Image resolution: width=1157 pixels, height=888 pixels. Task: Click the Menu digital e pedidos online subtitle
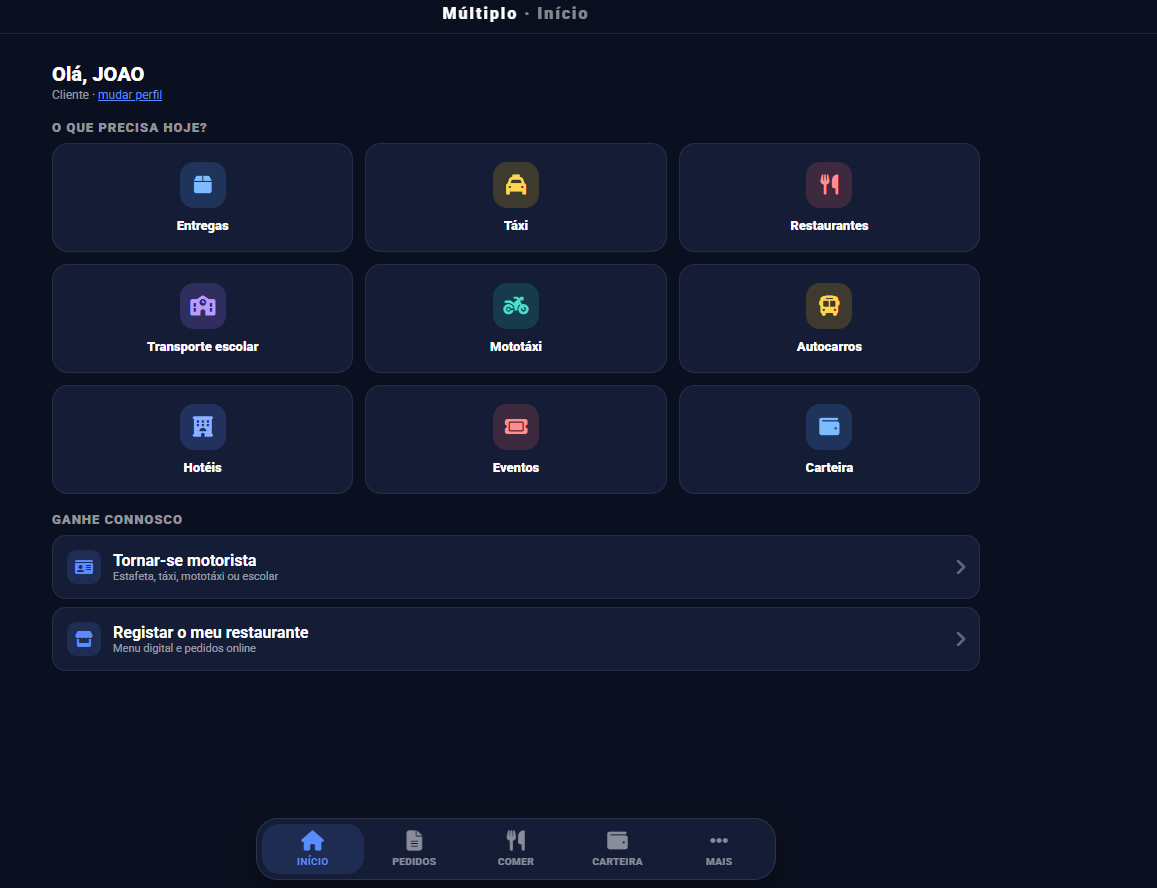tap(184, 649)
